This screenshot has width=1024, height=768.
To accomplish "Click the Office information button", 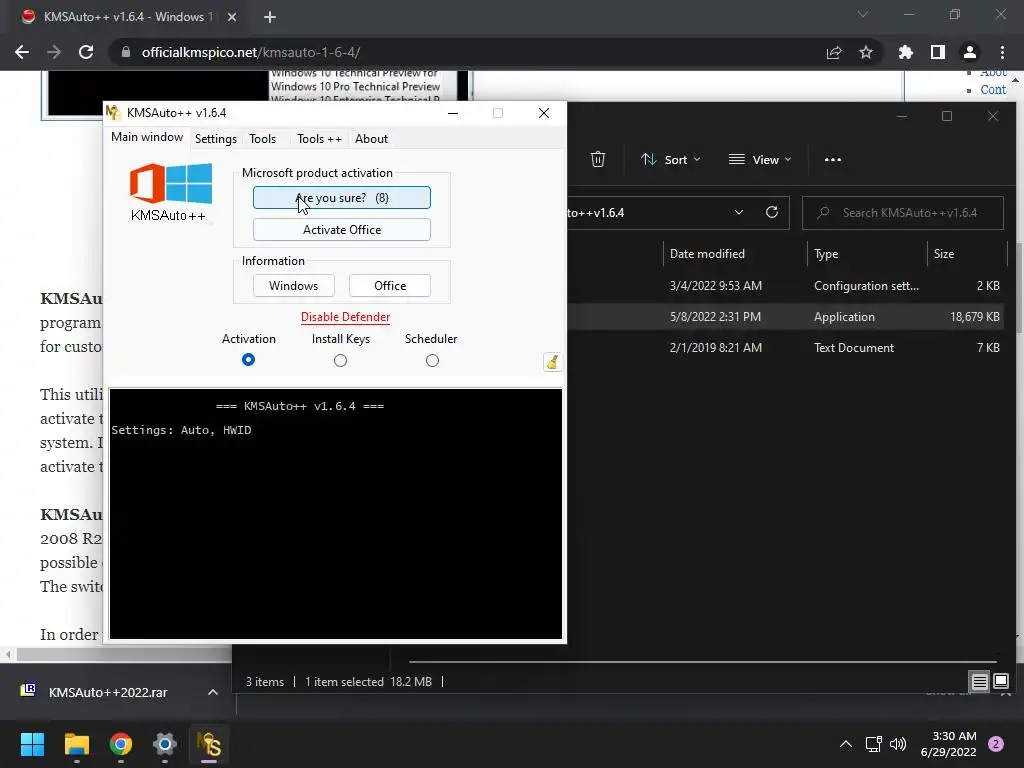I will point(390,286).
